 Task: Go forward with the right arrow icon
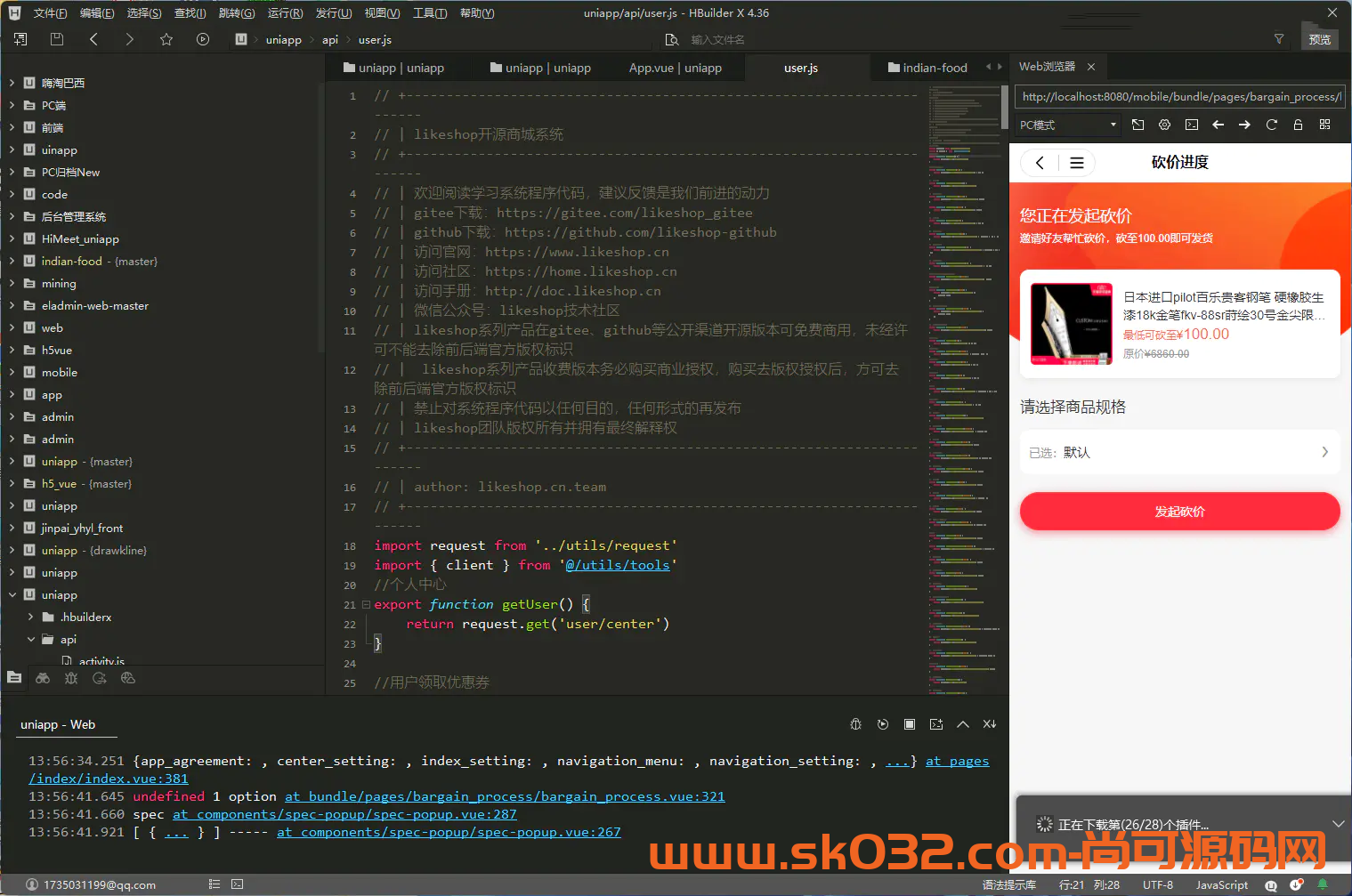tap(130, 39)
